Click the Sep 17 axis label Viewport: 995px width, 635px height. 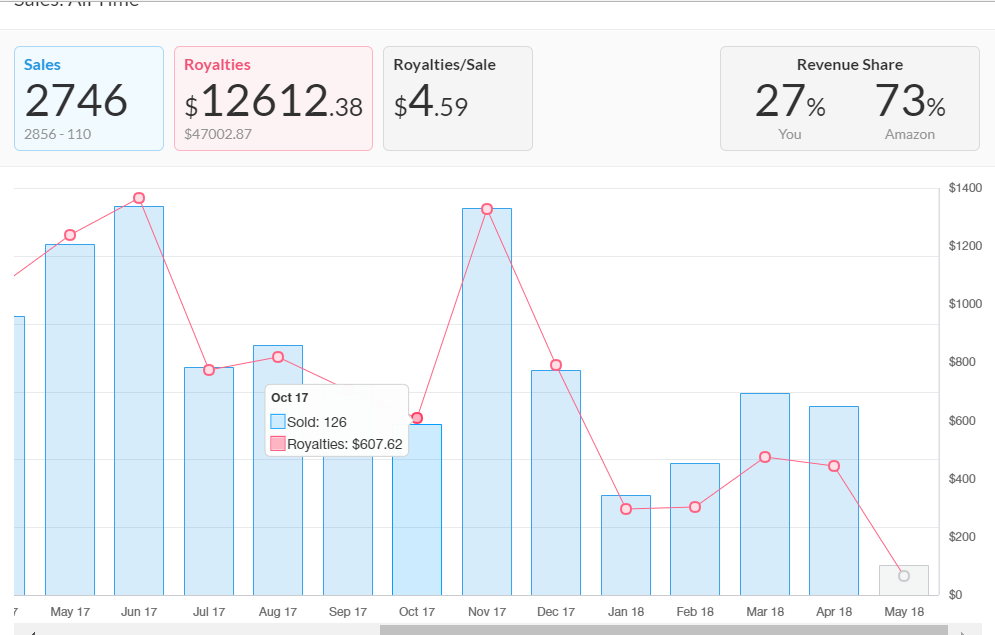[x=347, y=612]
